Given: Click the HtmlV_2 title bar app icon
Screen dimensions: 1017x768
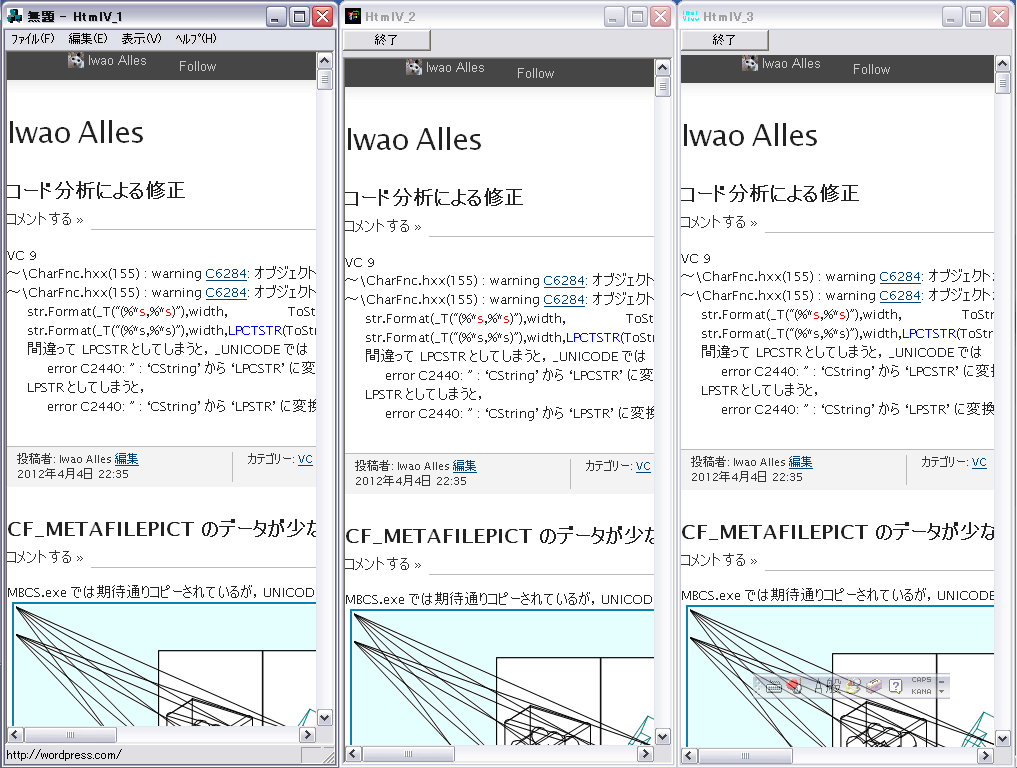Looking at the screenshot, I should 353,16.
